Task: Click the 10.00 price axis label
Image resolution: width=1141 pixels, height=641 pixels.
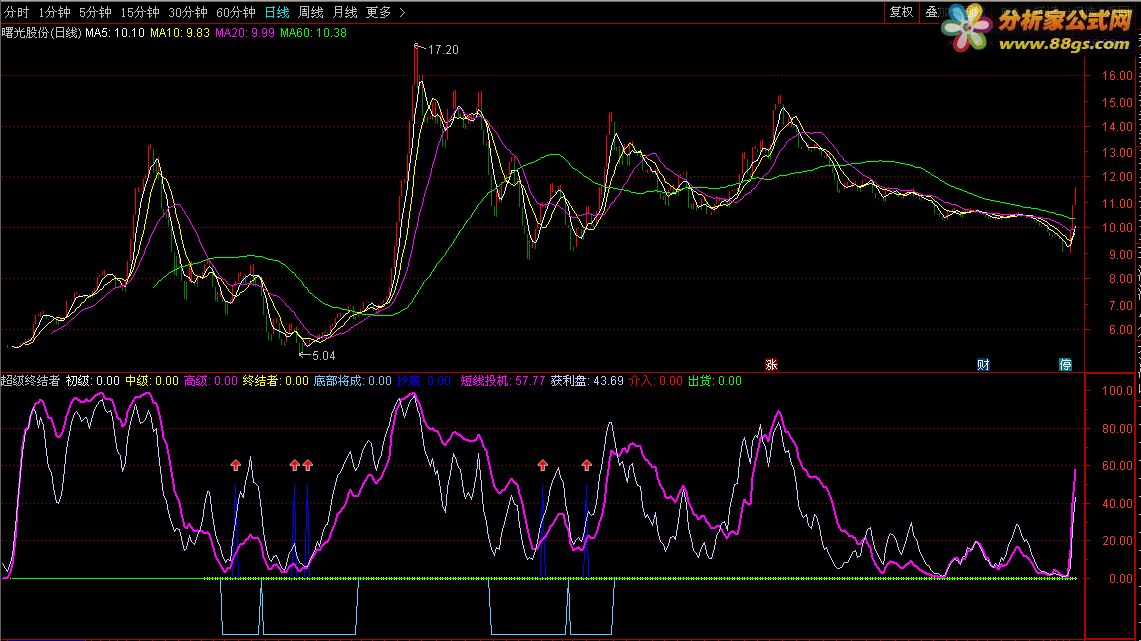Action: [1117, 228]
